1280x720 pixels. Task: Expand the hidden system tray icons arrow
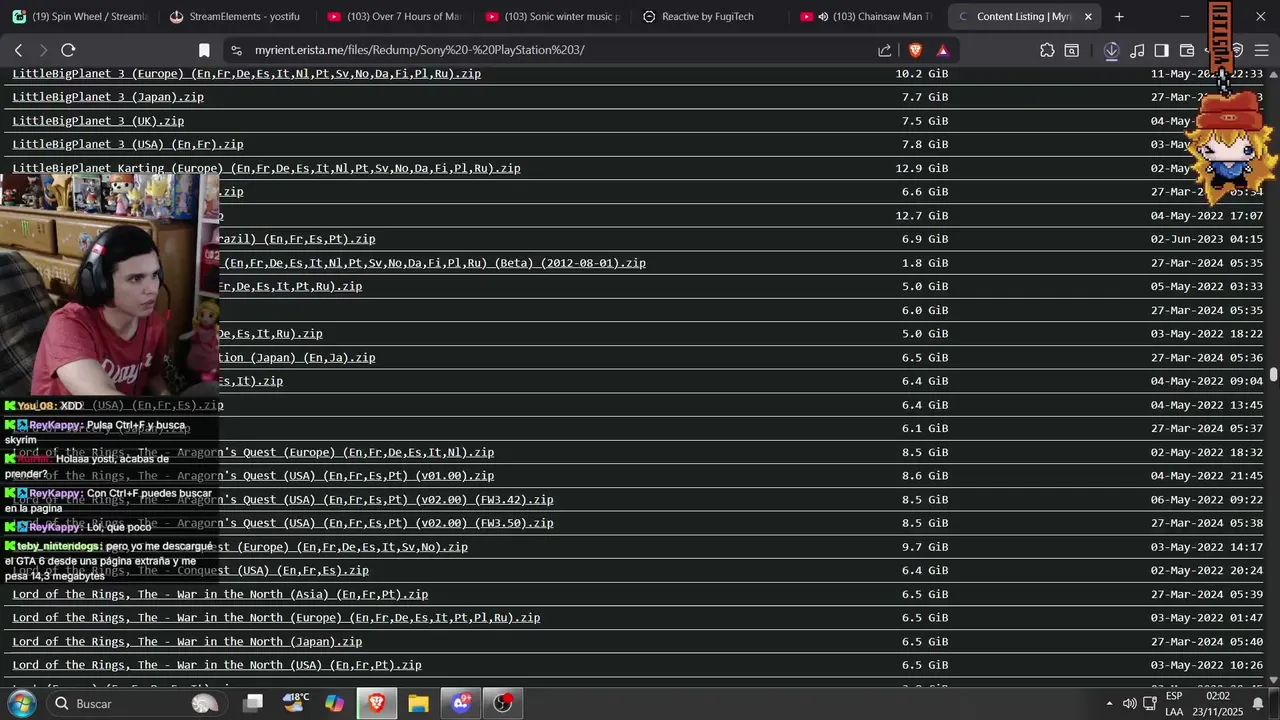1109,703
